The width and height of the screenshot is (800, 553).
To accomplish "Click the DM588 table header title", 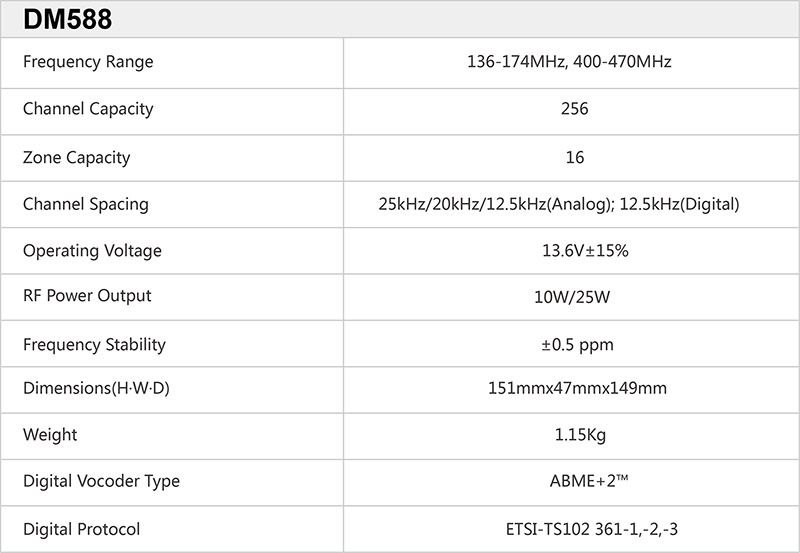I will [x=68, y=19].
